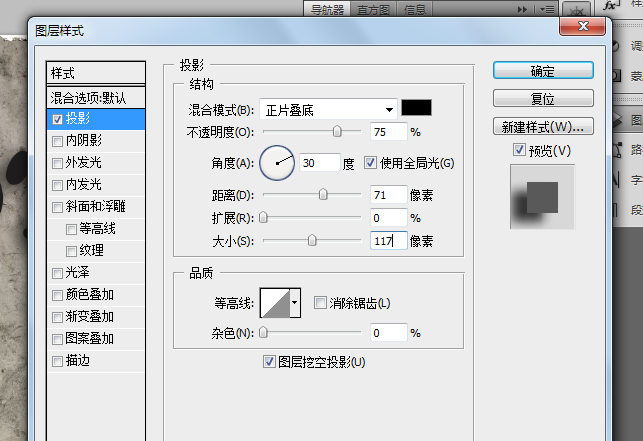Focus the 角度 value field showing 30

click(x=320, y=163)
